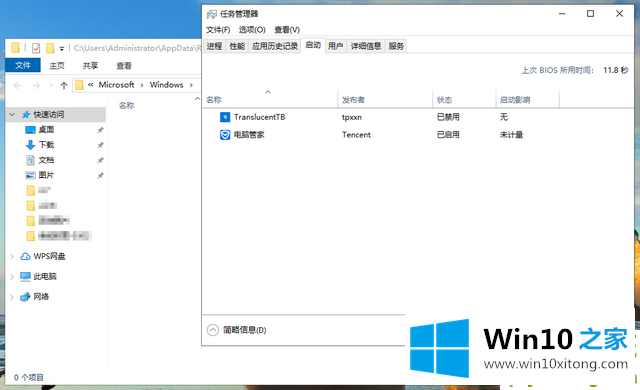This screenshot has height=390, width=640.
Task: Open the 查看(V) menu in Task Manager
Action: 287,30
